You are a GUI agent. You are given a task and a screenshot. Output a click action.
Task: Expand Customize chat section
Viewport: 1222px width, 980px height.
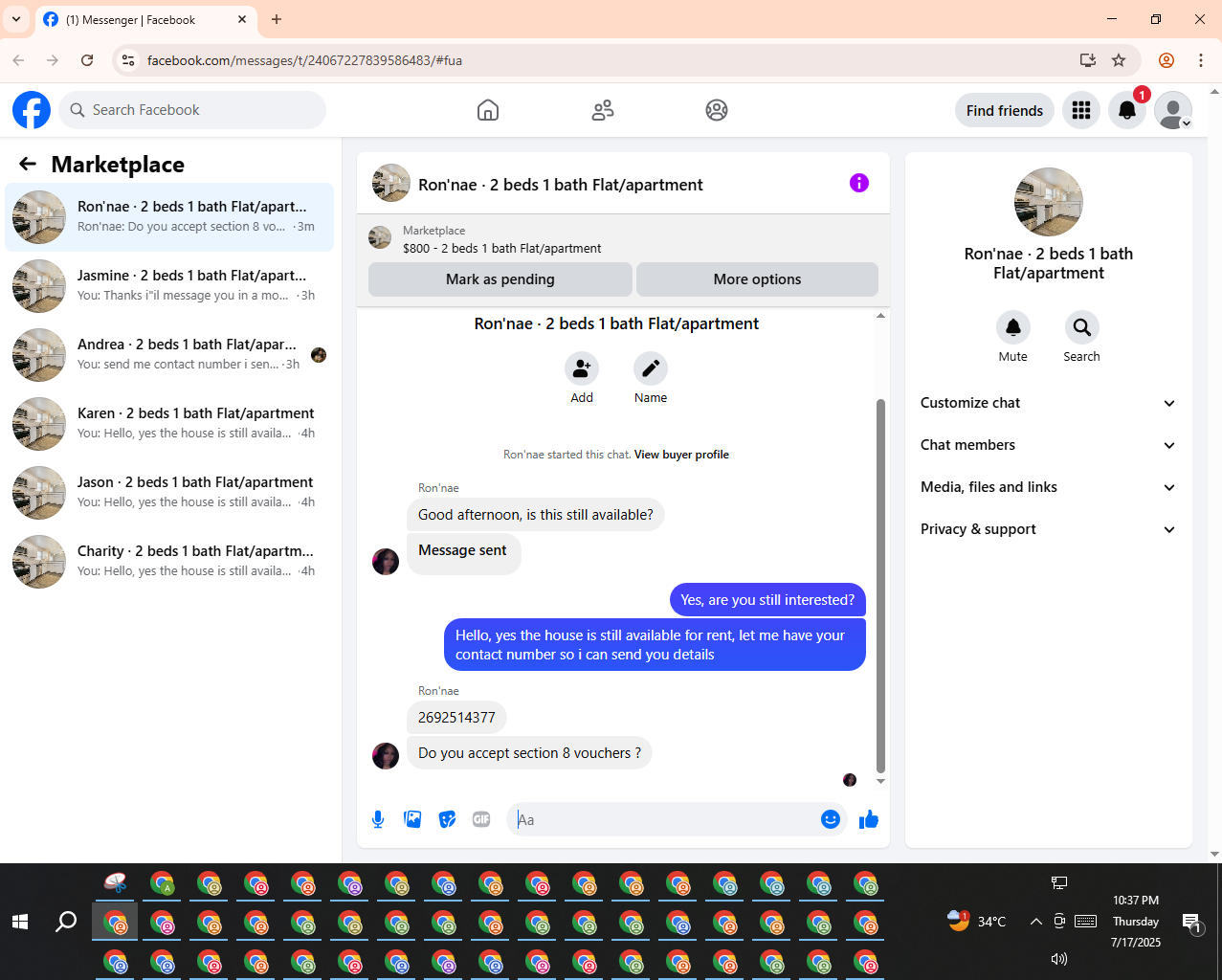[1048, 403]
